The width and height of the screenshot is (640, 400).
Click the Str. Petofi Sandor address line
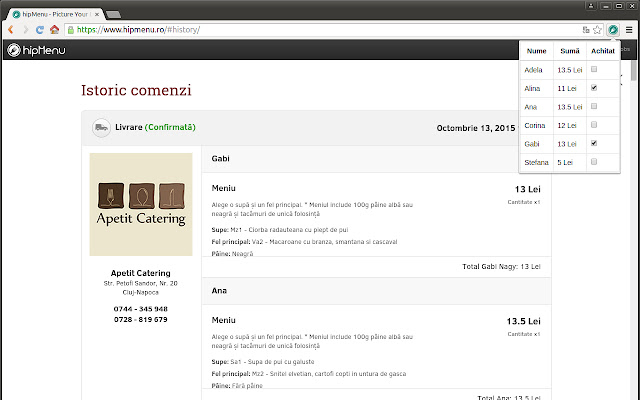(140, 283)
